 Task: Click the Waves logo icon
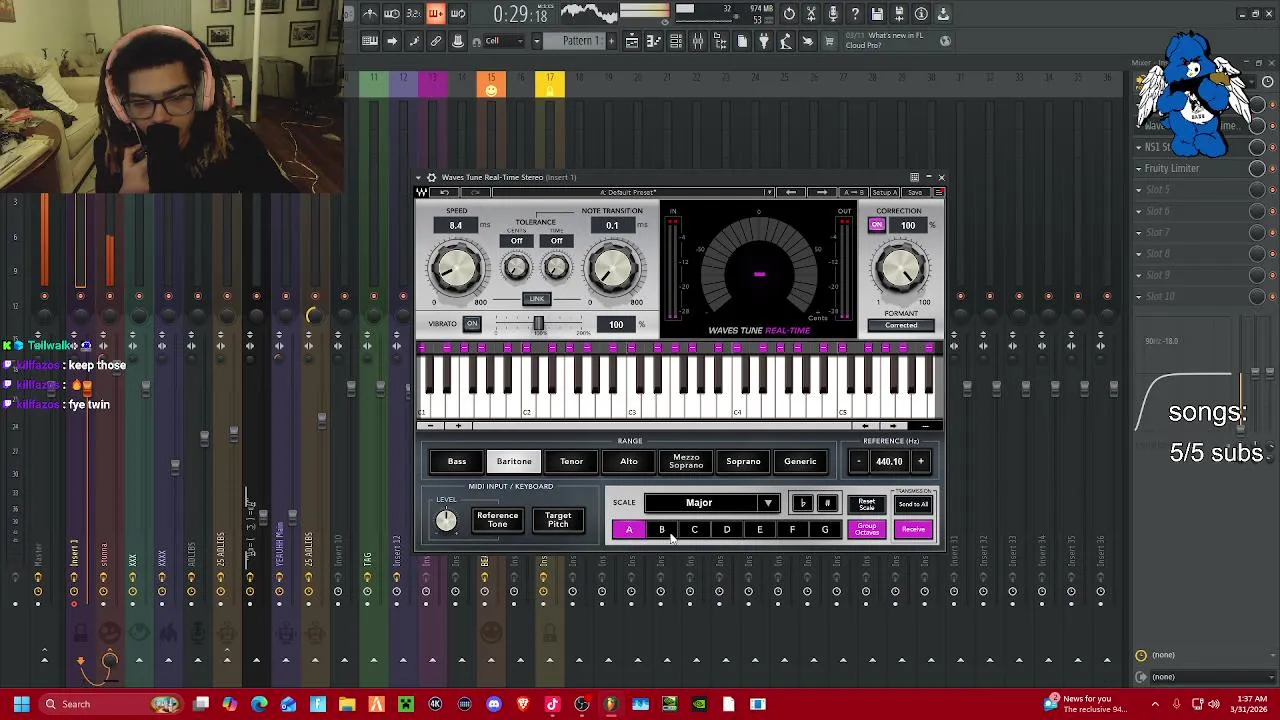(x=421, y=192)
